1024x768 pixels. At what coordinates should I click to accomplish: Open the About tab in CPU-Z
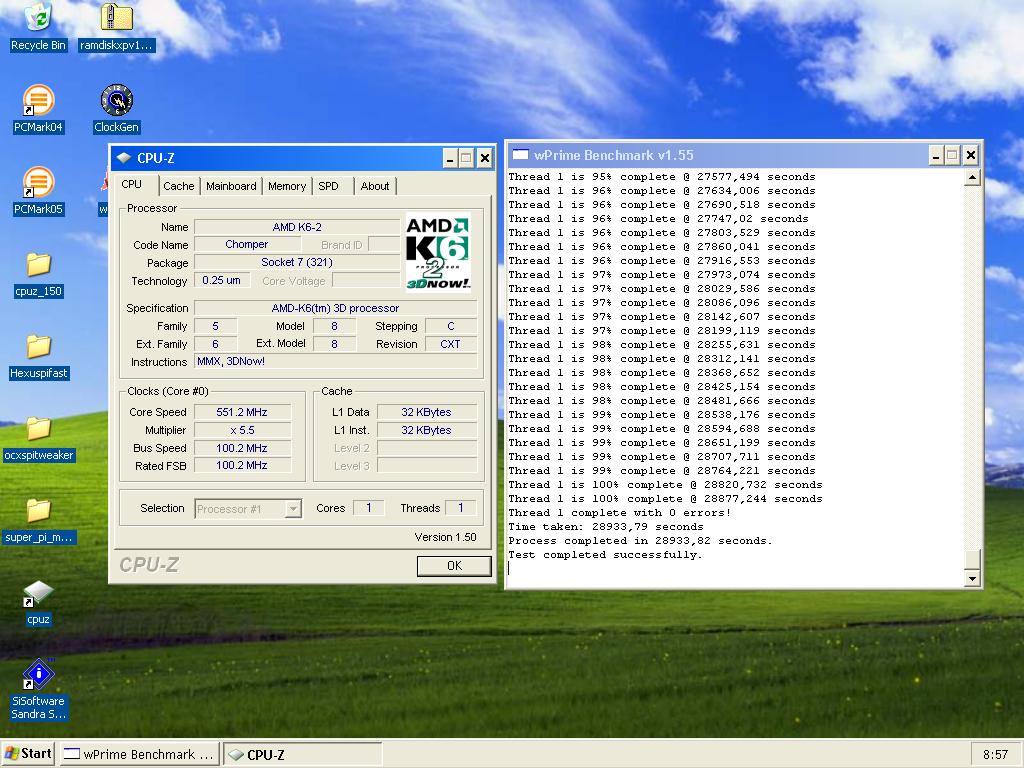coord(375,186)
